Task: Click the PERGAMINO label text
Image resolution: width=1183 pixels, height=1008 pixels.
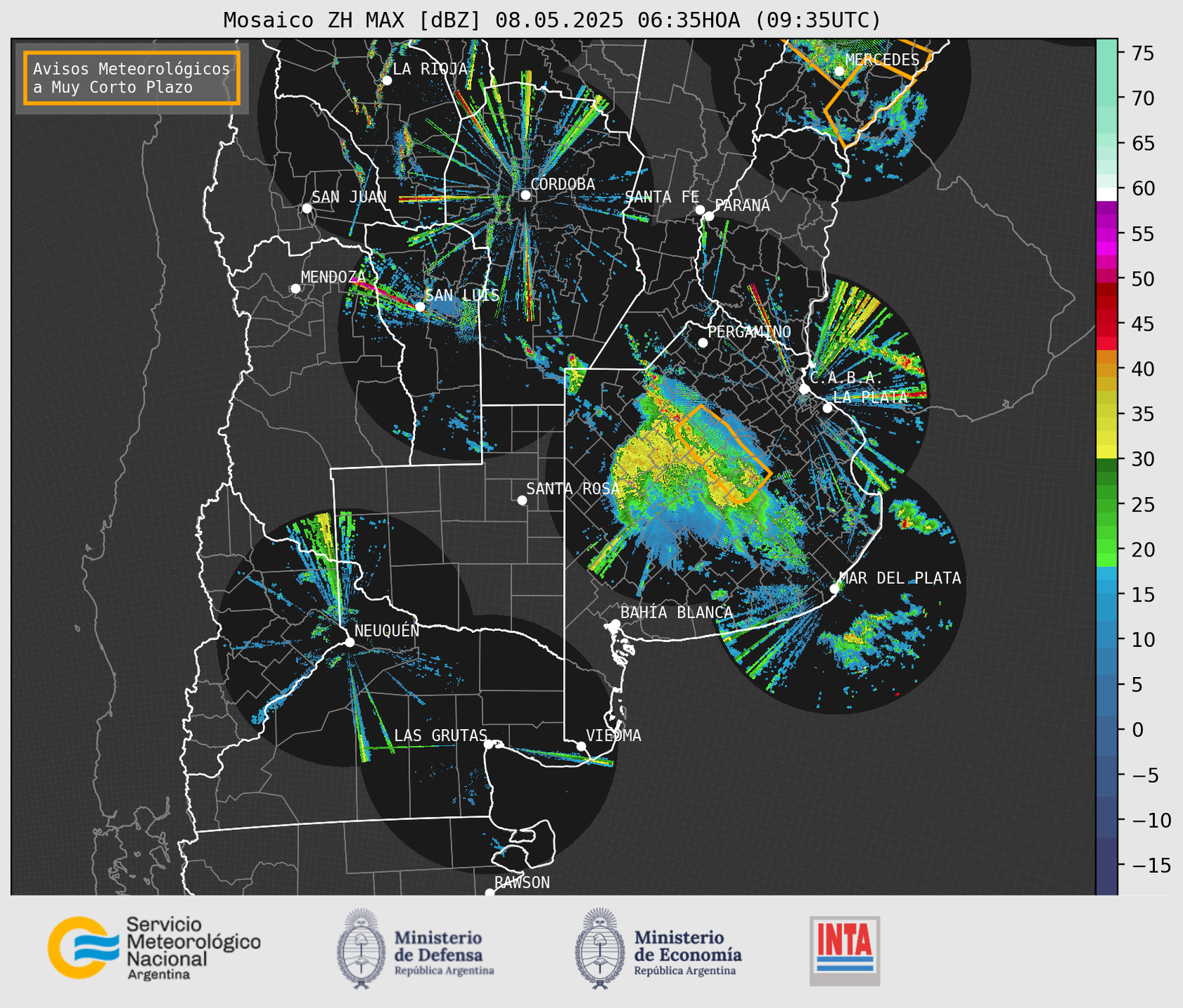Action: tap(750, 332)
